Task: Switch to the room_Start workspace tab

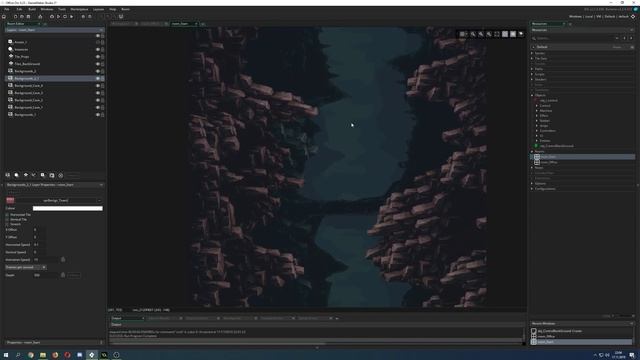Action: (x=180, y=24)
